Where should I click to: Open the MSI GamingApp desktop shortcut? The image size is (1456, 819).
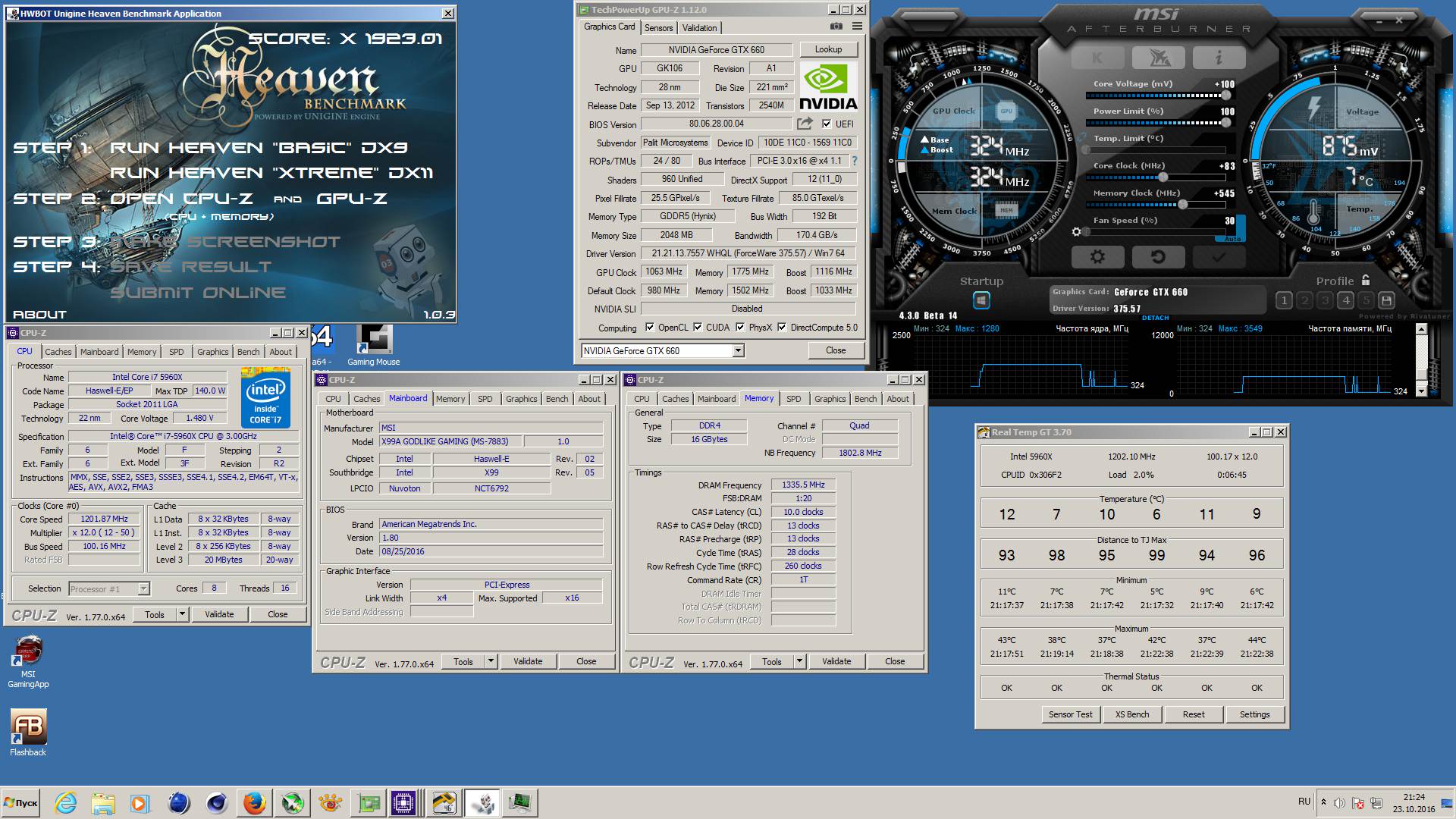click(x=28, y=661)
